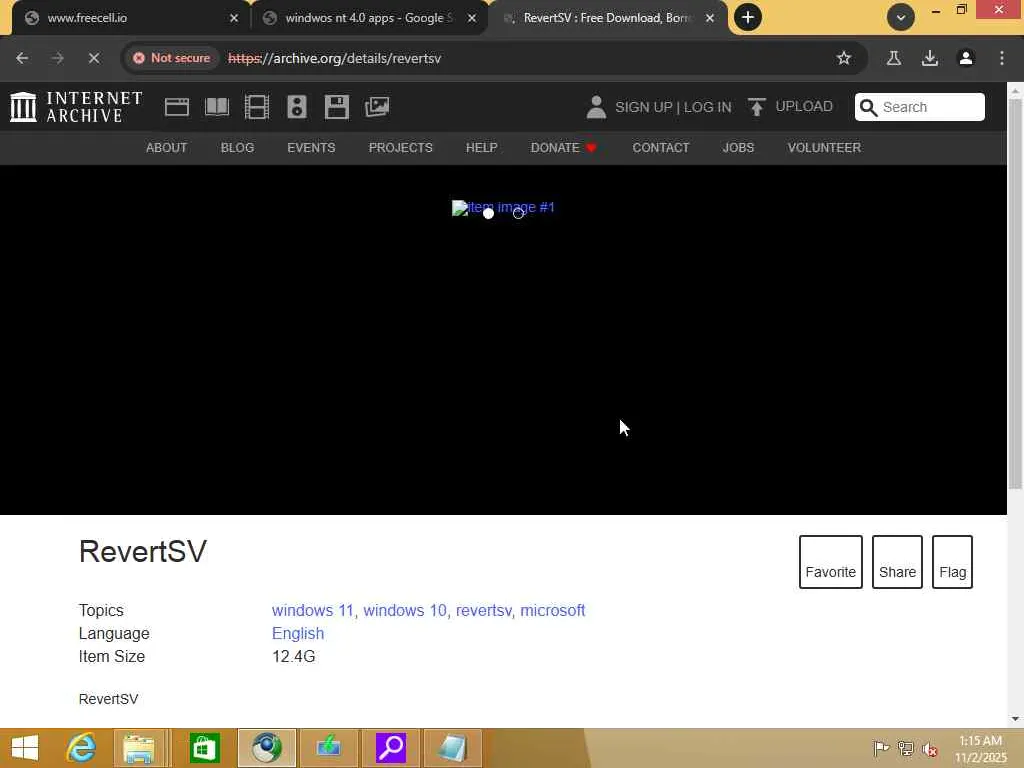The height and width of the screenshot is (768, 1024).
Task: Open the JOBS menu item
Action: pyautogui.click(x=738, y=148)
